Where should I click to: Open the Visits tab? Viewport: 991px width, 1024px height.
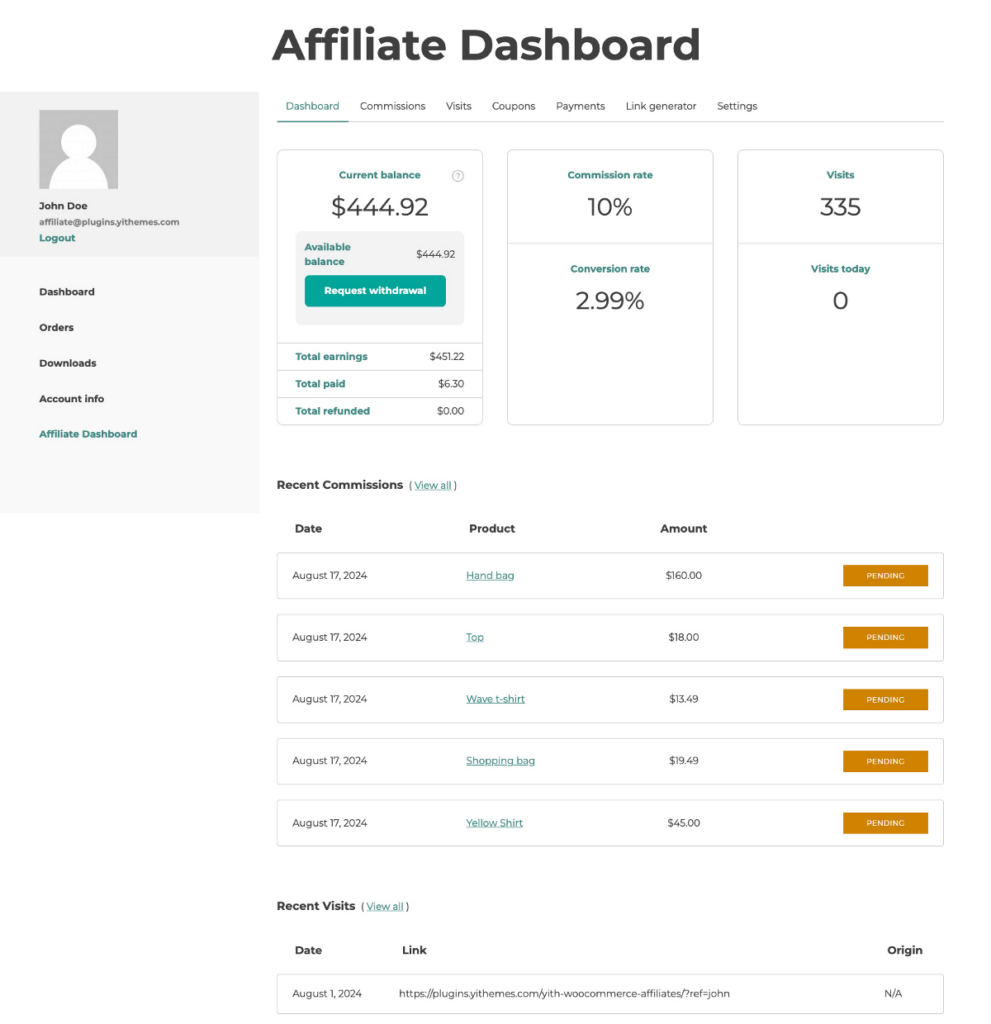point(458,106)
